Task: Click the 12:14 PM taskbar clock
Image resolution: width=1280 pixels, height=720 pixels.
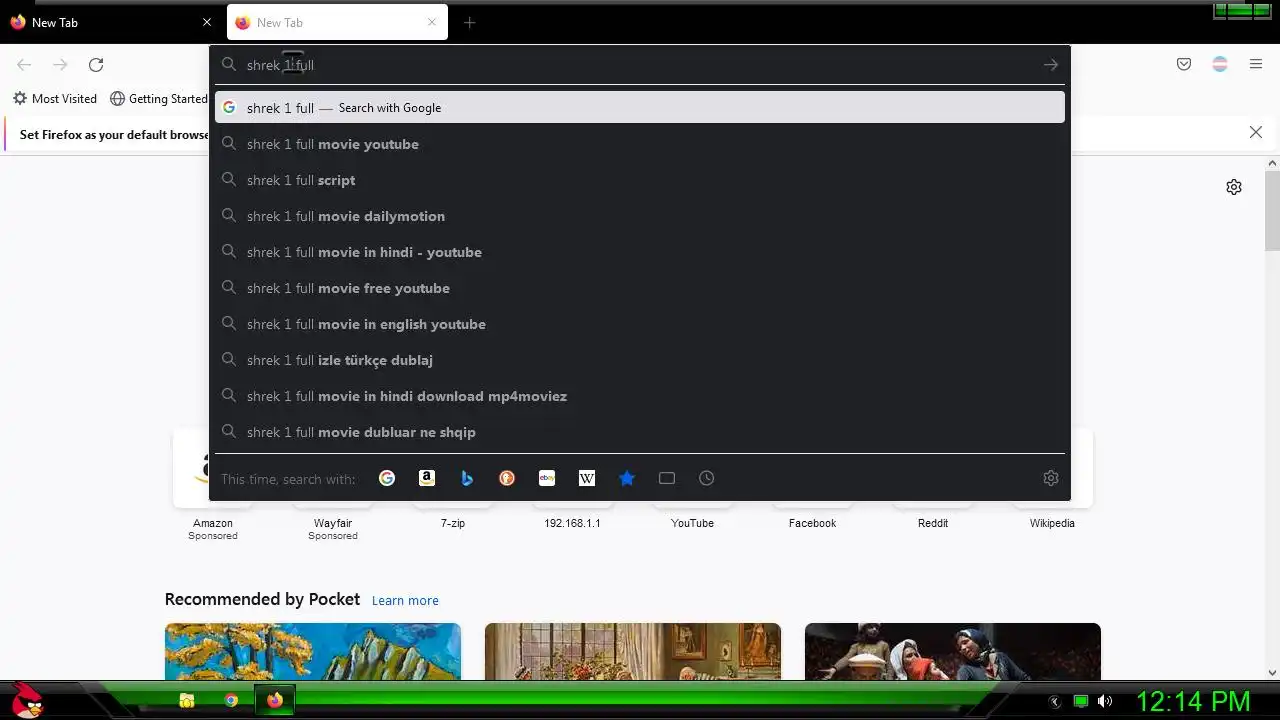Action: pyautogui.click(x=1193, y=701)
